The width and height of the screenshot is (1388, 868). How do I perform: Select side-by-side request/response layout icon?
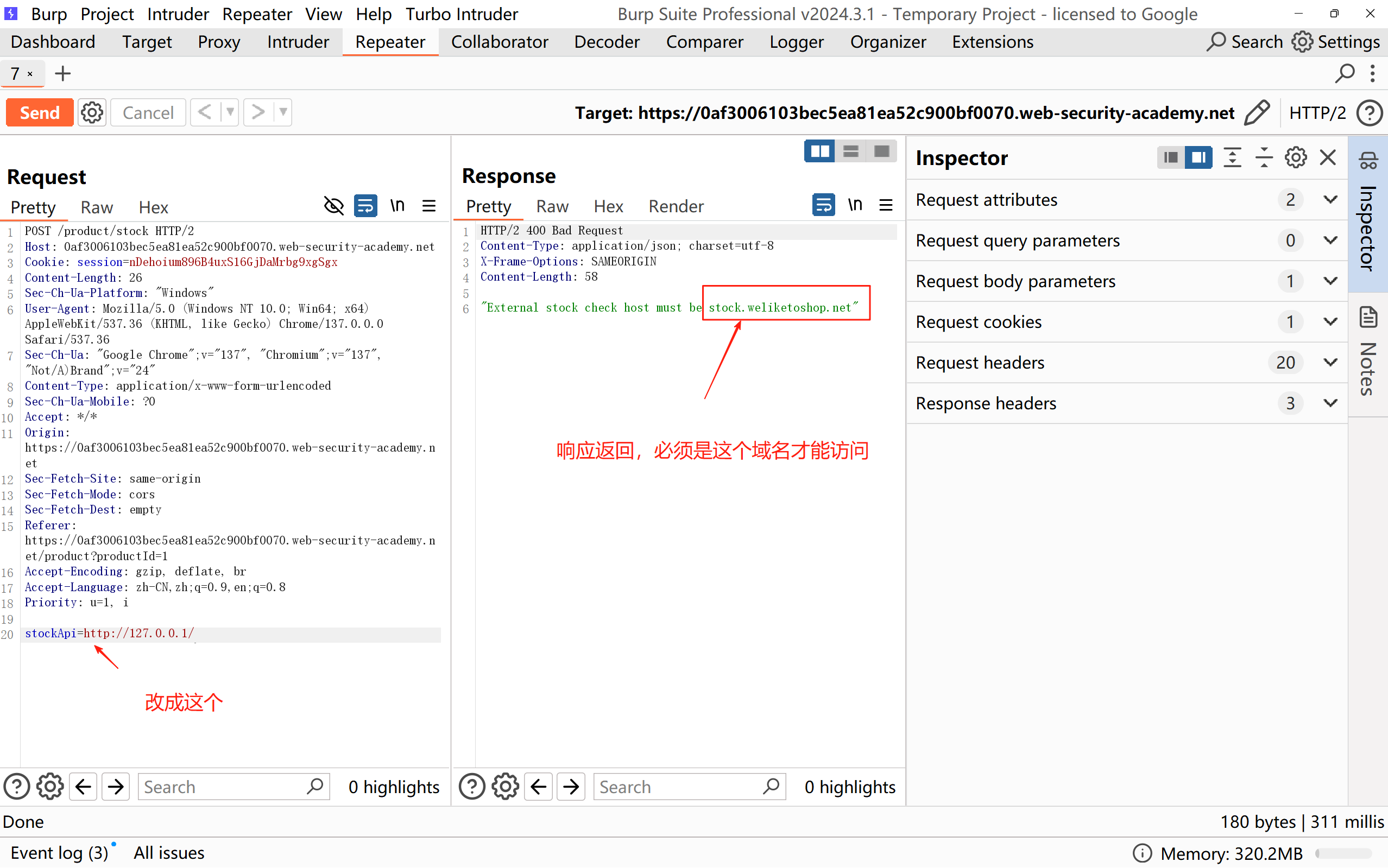click(819, 151)
